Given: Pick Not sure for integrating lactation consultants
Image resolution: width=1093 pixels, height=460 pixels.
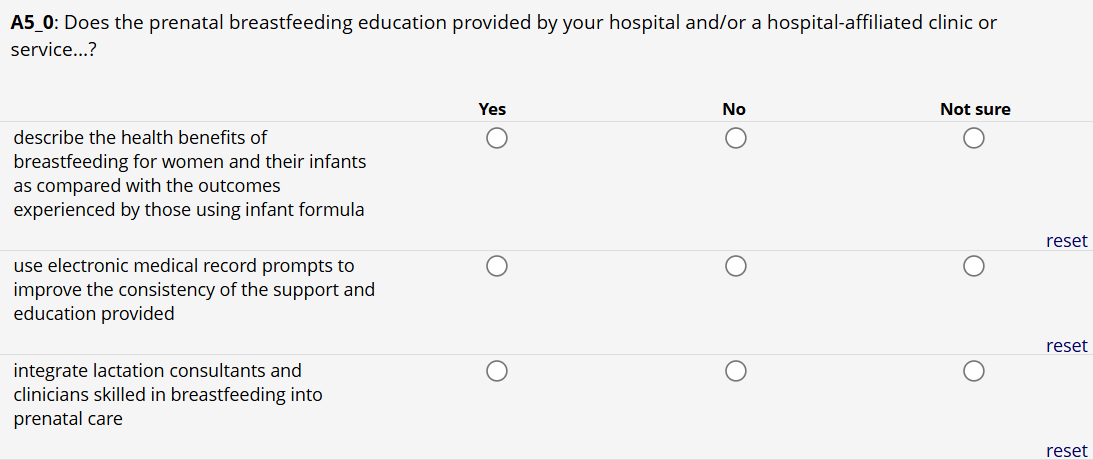Looking at the screenshot, I should [974, 371].
